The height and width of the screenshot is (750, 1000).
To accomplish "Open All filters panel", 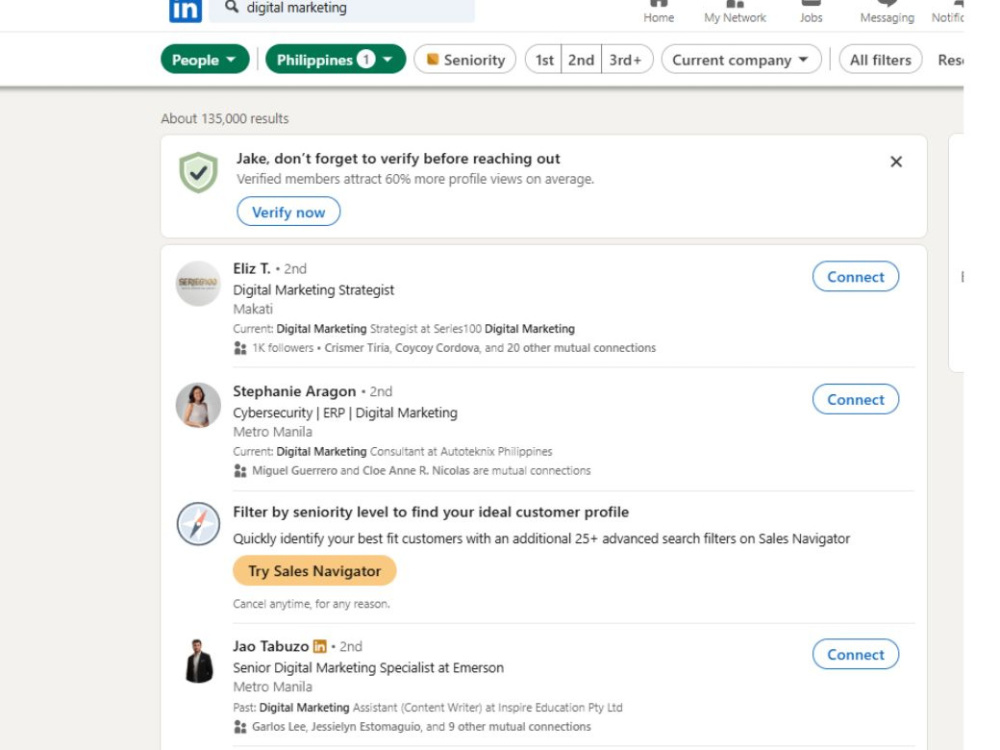I will click(x=880, y=59).
